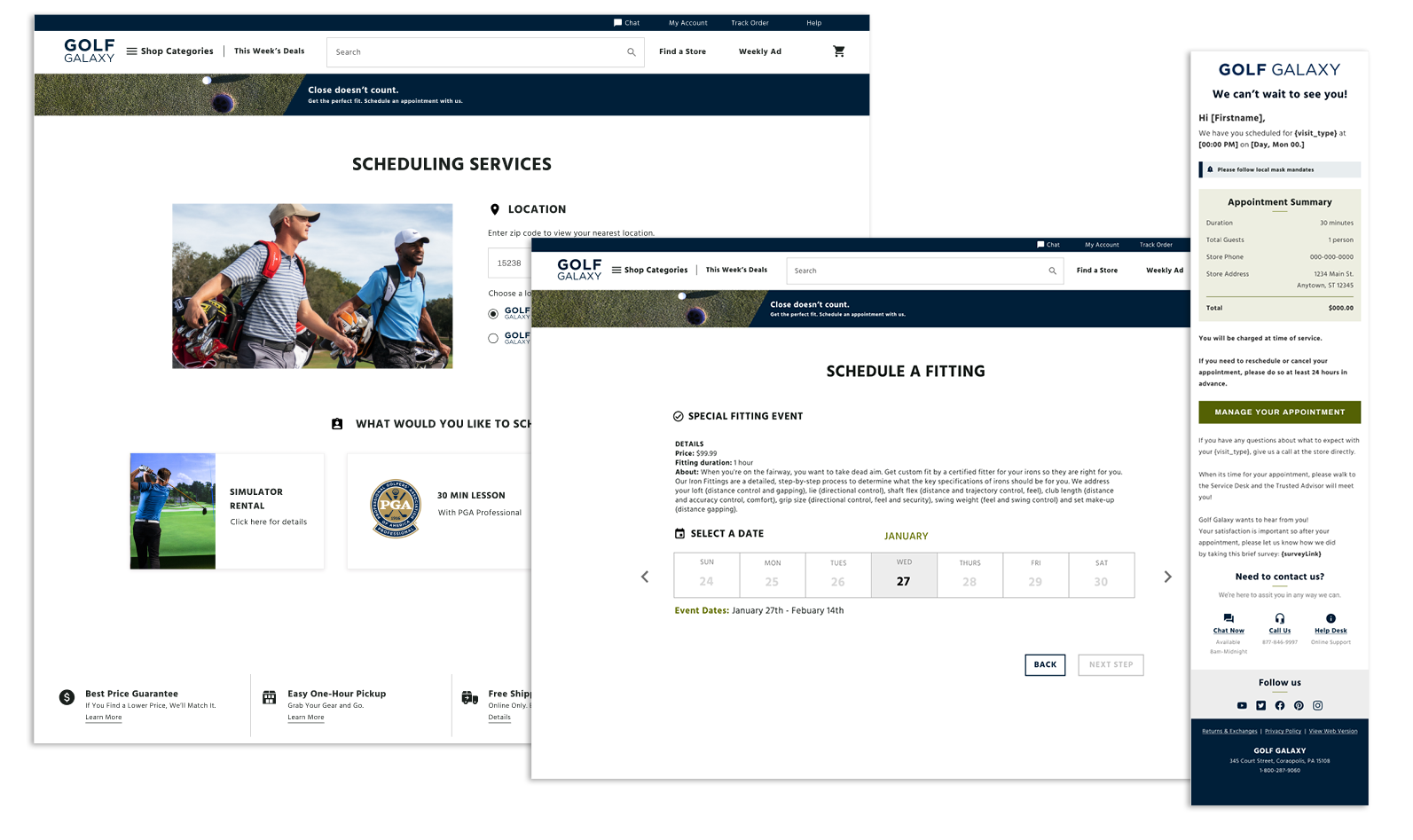Open Find a Store in fitting window
The image size is (1413, 840).
[x=1097, y=271]
